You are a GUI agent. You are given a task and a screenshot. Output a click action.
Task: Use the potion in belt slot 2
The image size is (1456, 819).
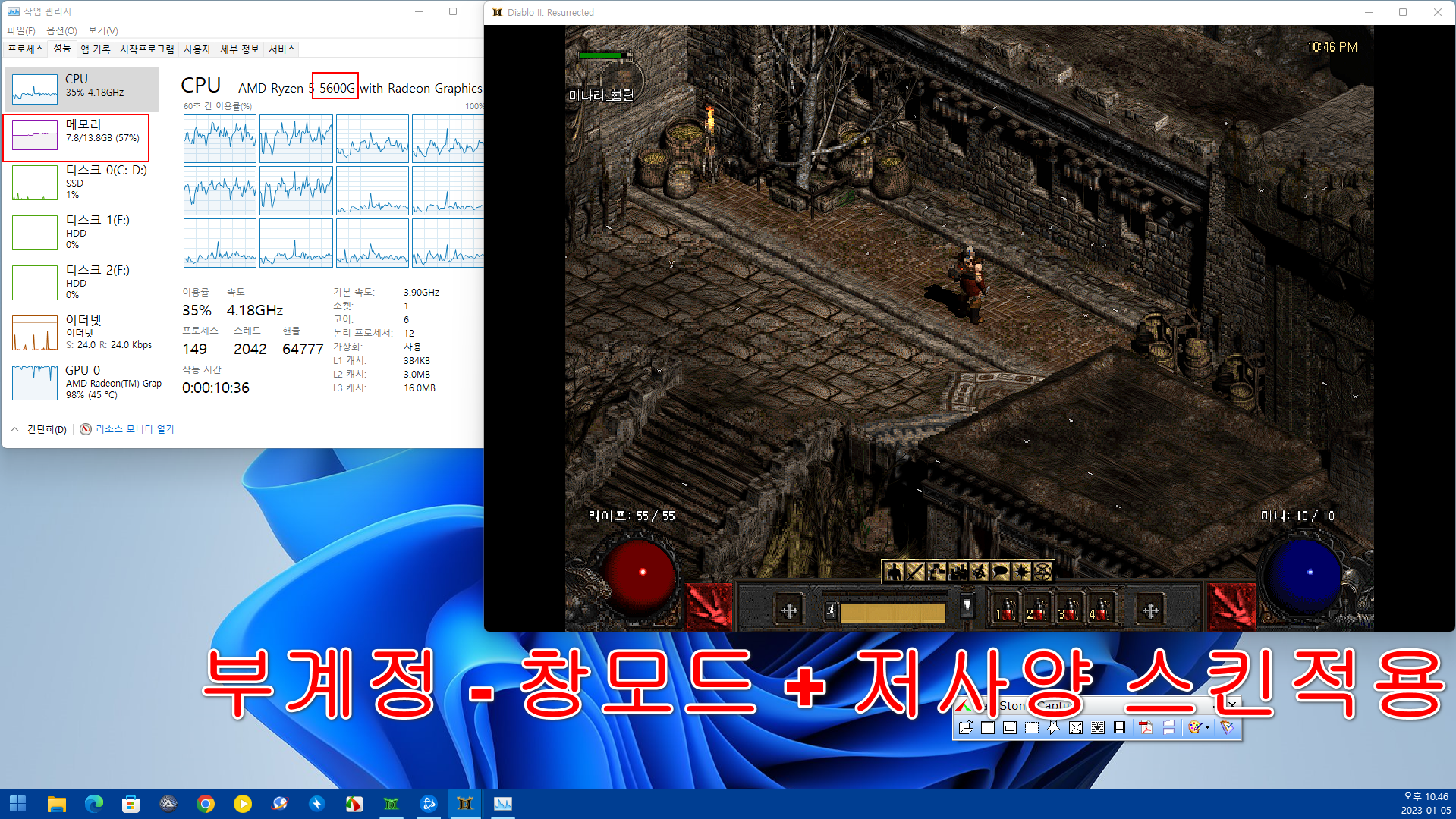1036,609
